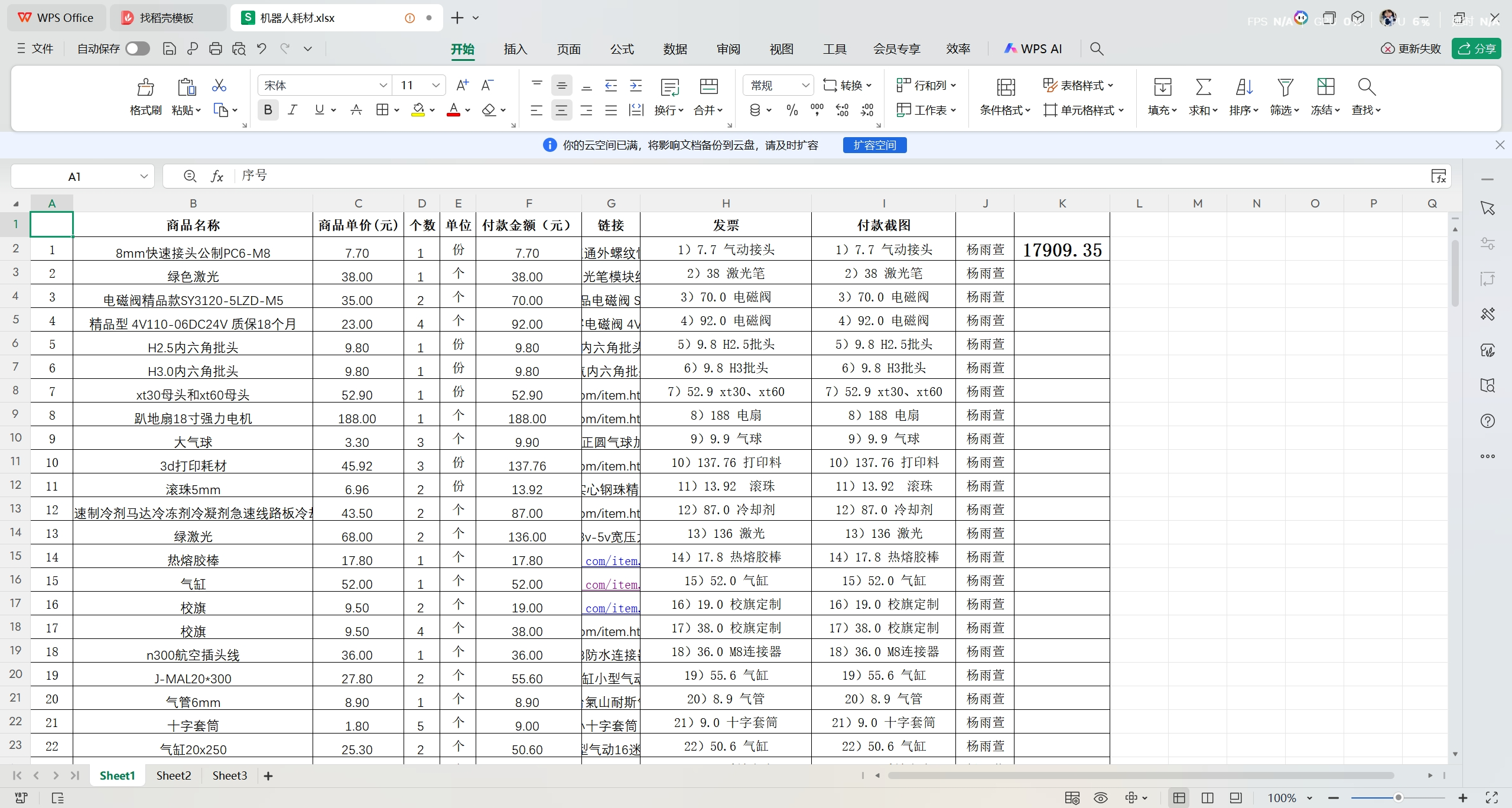Click the Italic formatting icon
The image size is (1512, 808).
292,109
